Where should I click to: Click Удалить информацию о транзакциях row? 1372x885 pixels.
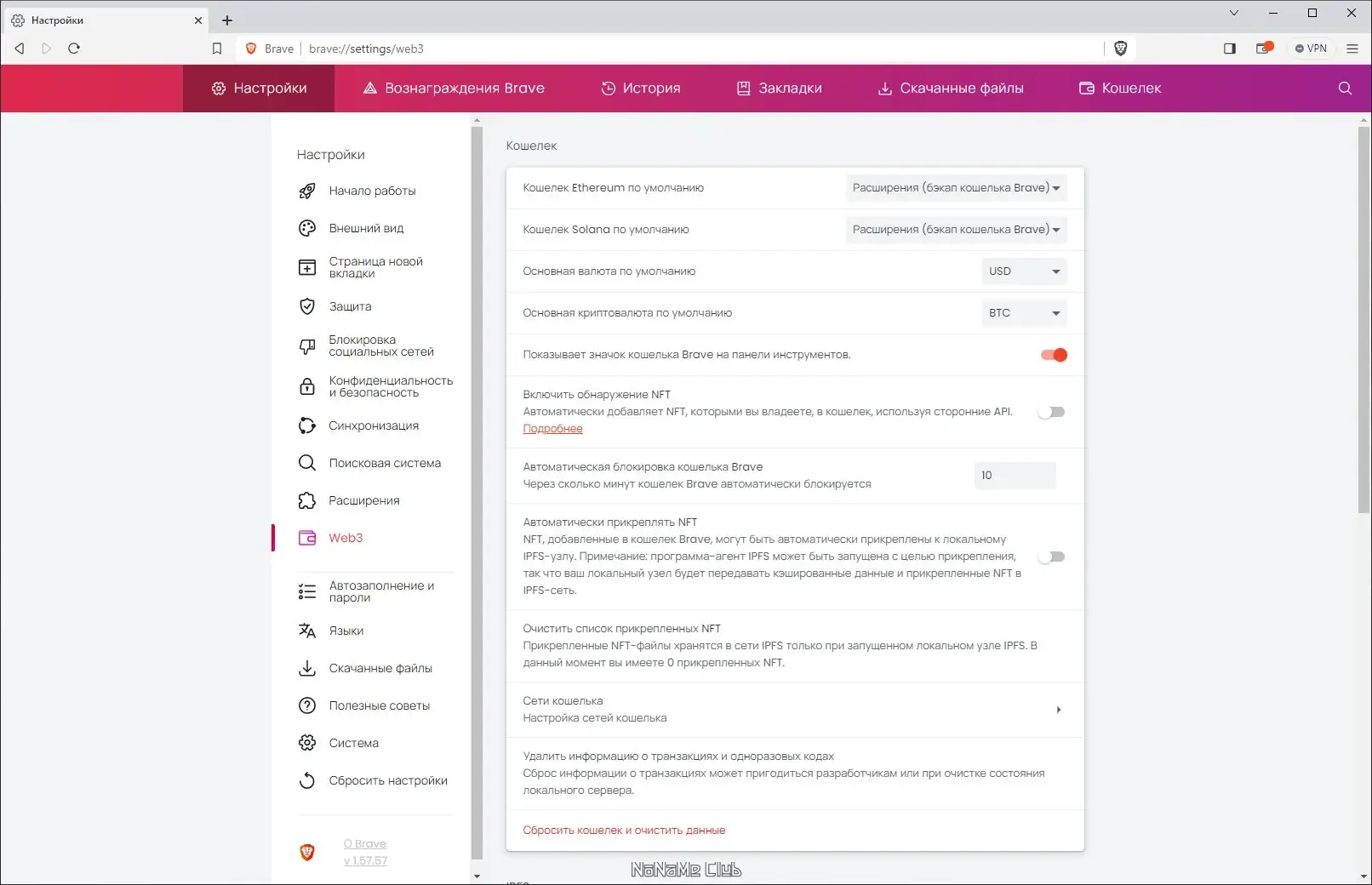795,774
